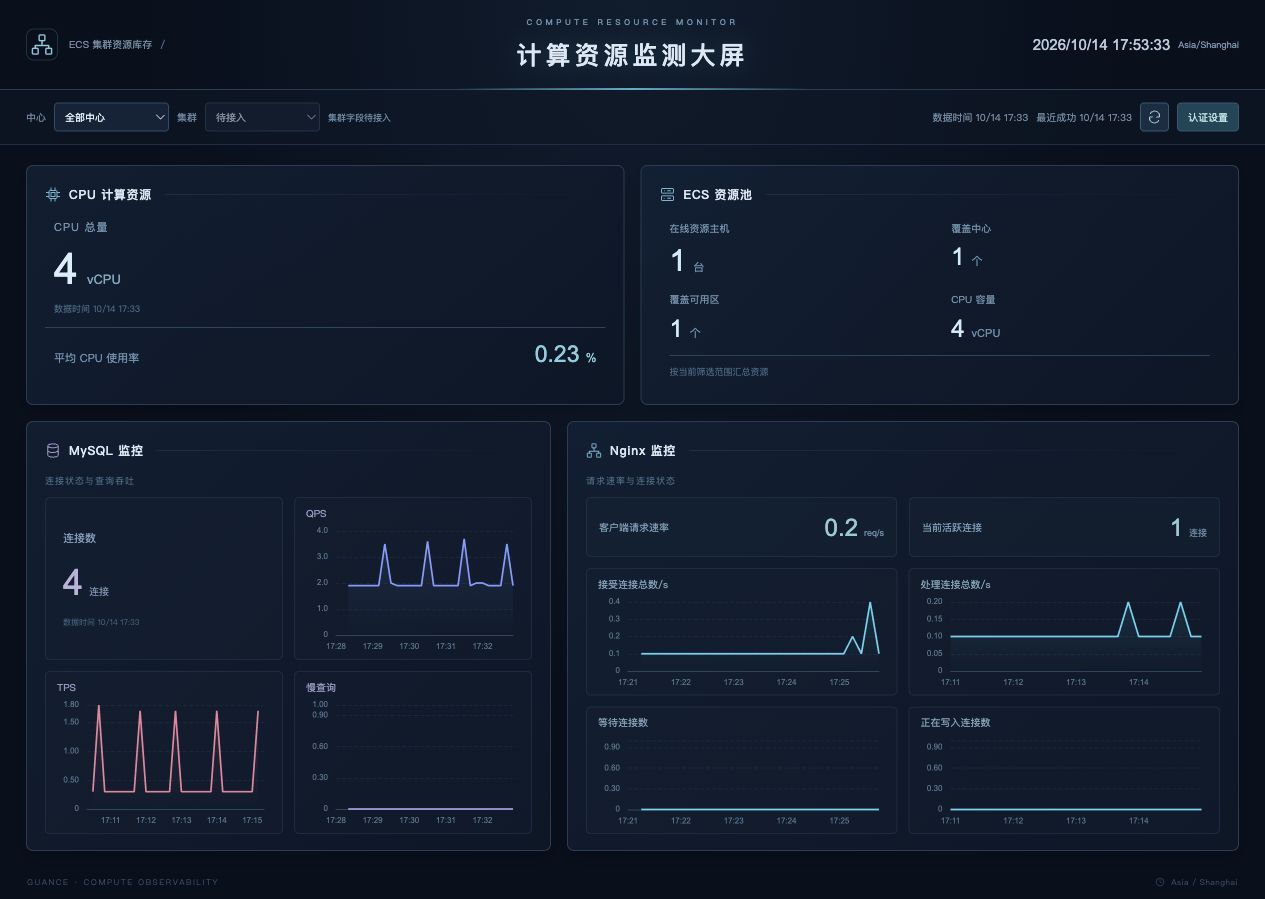Viewport: 1265px width, 899px height.
Task: Click the 客户端请求速率 label
Action: point(634,527)
